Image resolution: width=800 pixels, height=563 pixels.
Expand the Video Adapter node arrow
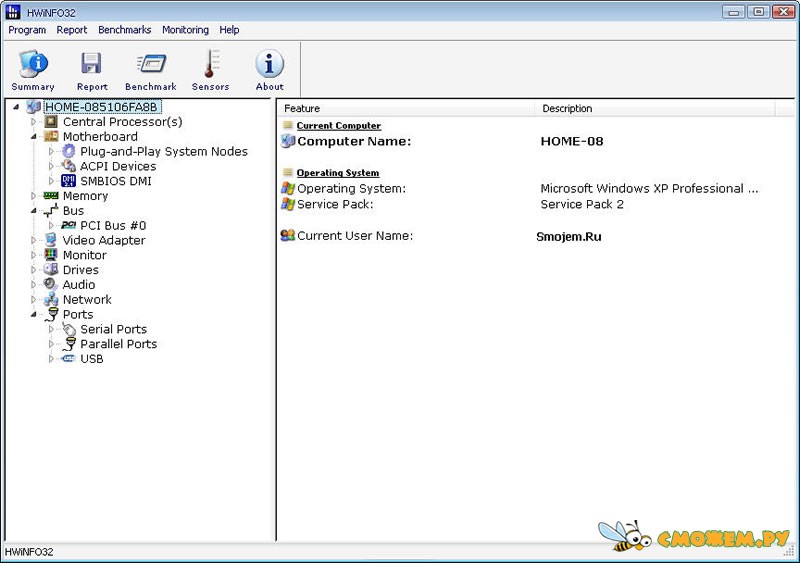coord(34,240)
